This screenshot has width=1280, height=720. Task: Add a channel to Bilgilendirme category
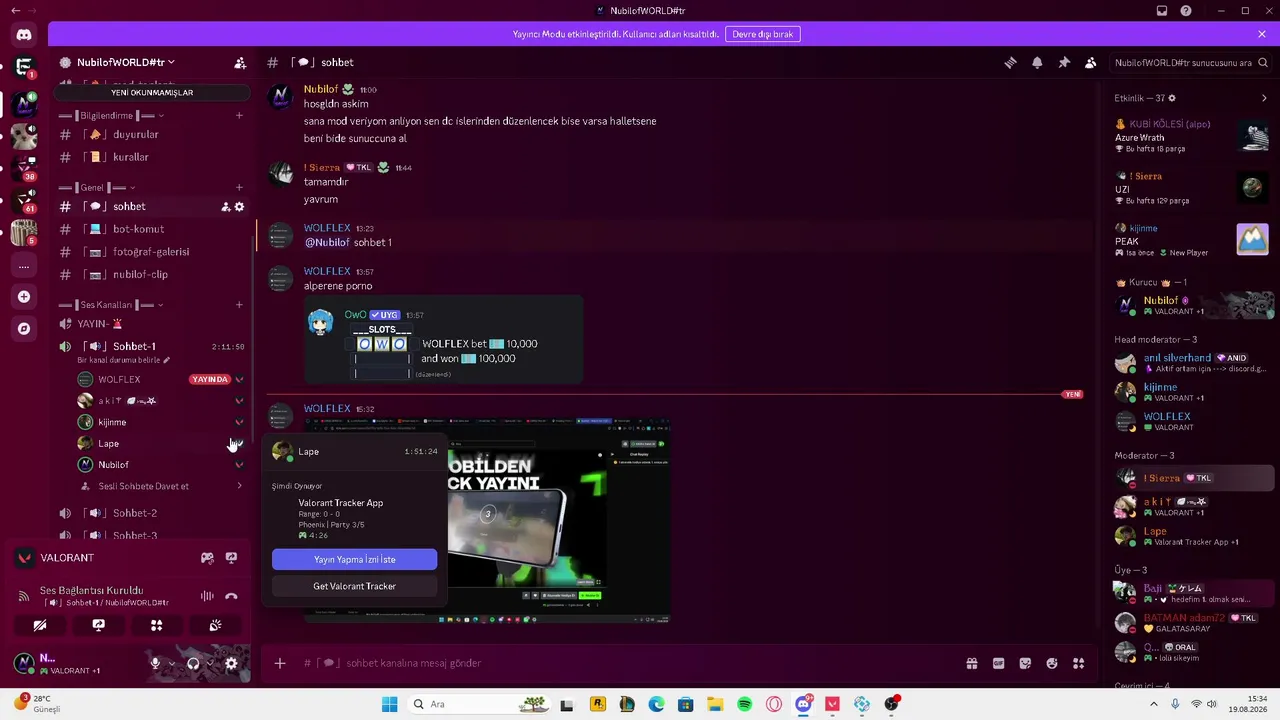pos(239,116)
